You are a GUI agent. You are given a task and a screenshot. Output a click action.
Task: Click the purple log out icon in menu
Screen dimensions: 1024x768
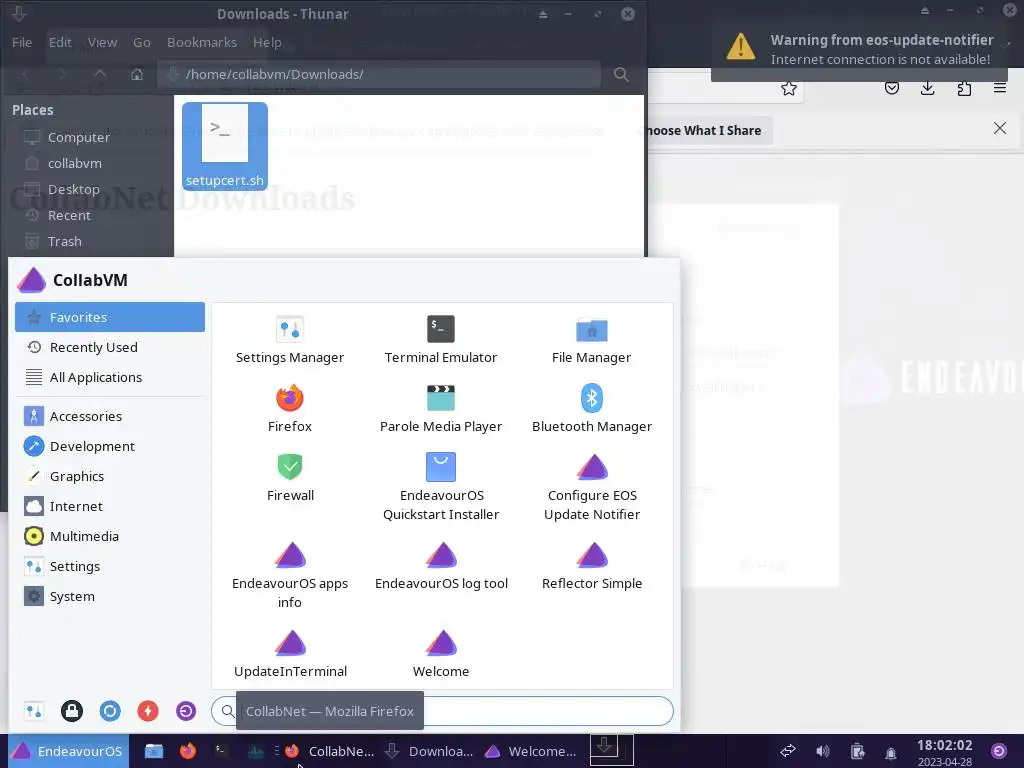click(x=185, y=711)
